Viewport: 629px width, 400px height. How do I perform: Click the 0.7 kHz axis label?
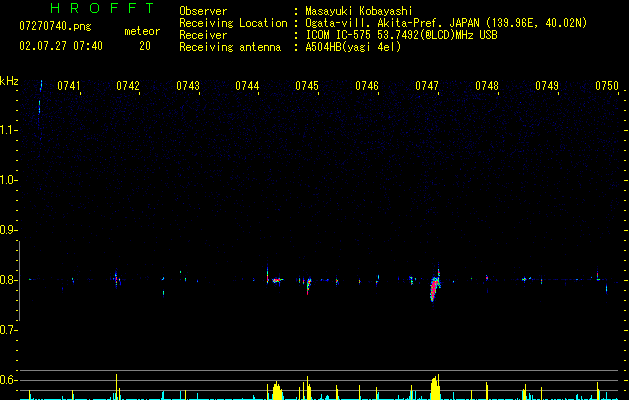click(8, 330)
